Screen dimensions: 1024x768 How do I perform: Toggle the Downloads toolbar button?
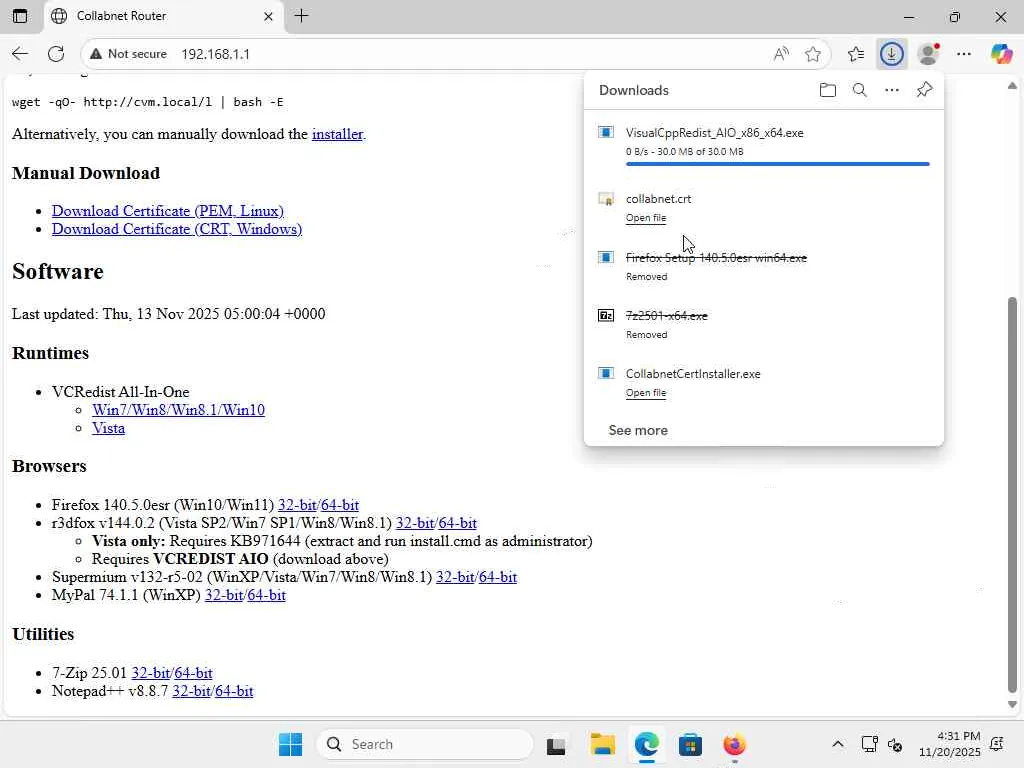891,54
